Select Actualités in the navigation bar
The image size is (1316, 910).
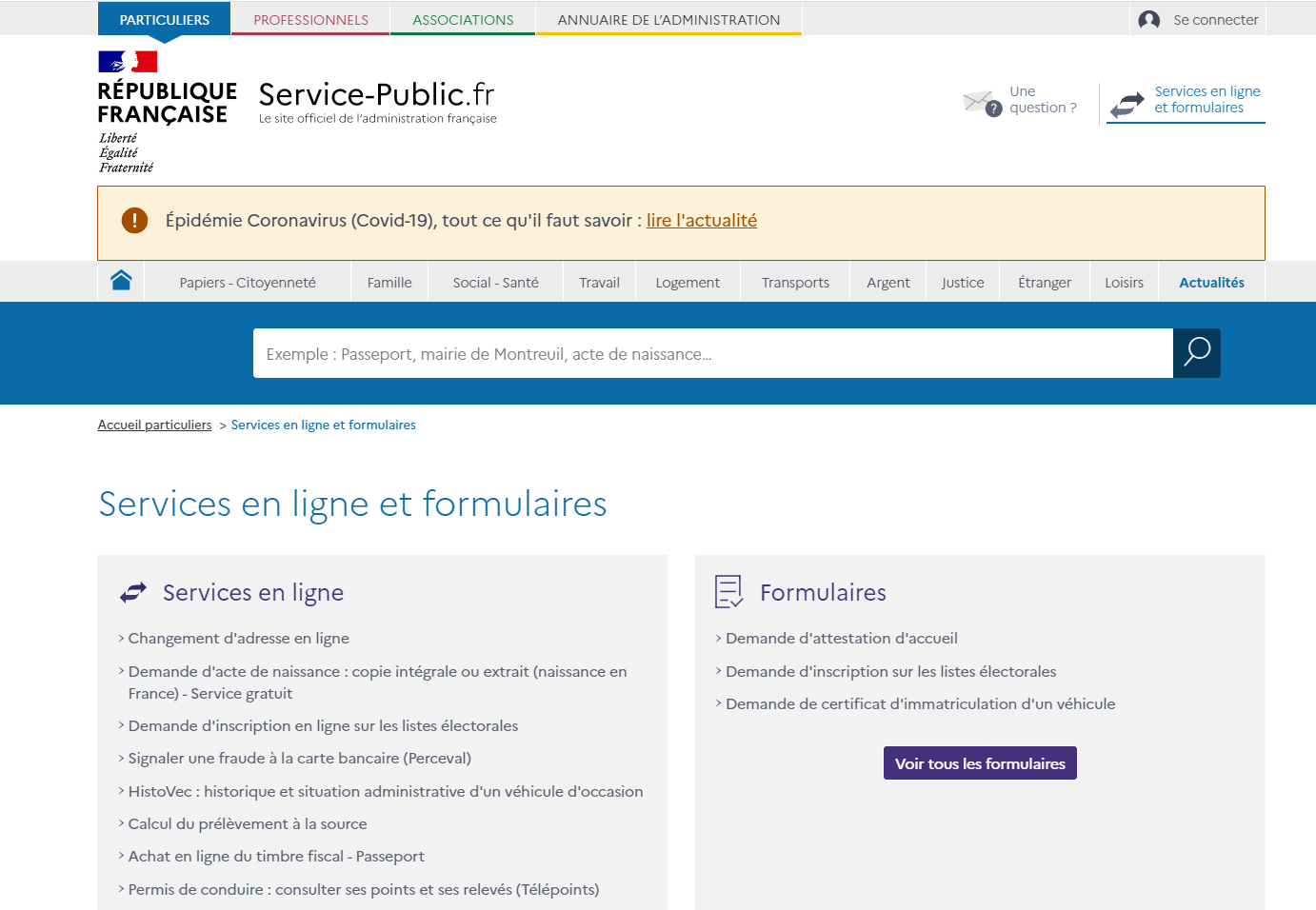[x=1211, y=283]
